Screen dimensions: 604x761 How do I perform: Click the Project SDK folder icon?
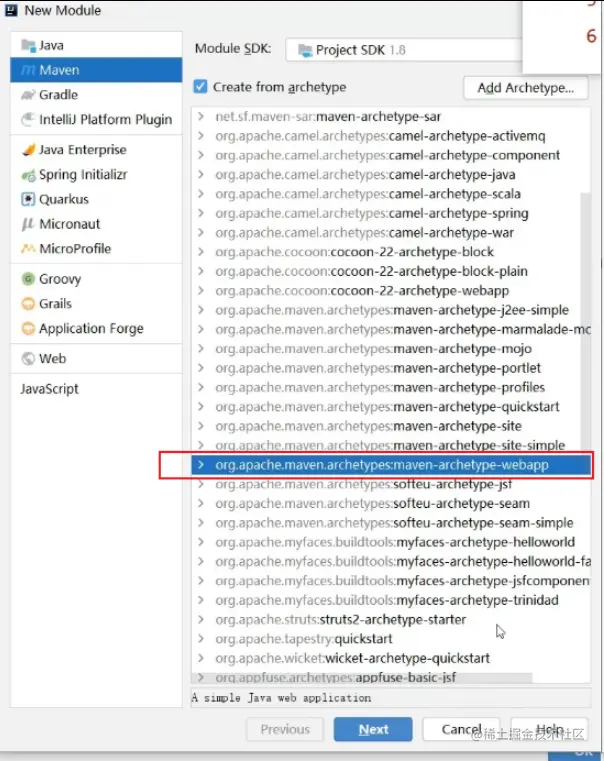[305, 50]
